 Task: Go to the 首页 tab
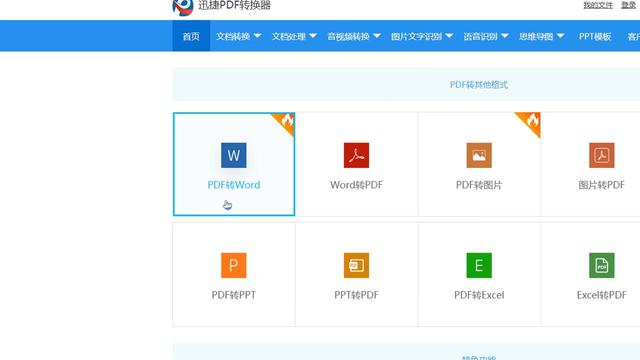click(191, 36)
